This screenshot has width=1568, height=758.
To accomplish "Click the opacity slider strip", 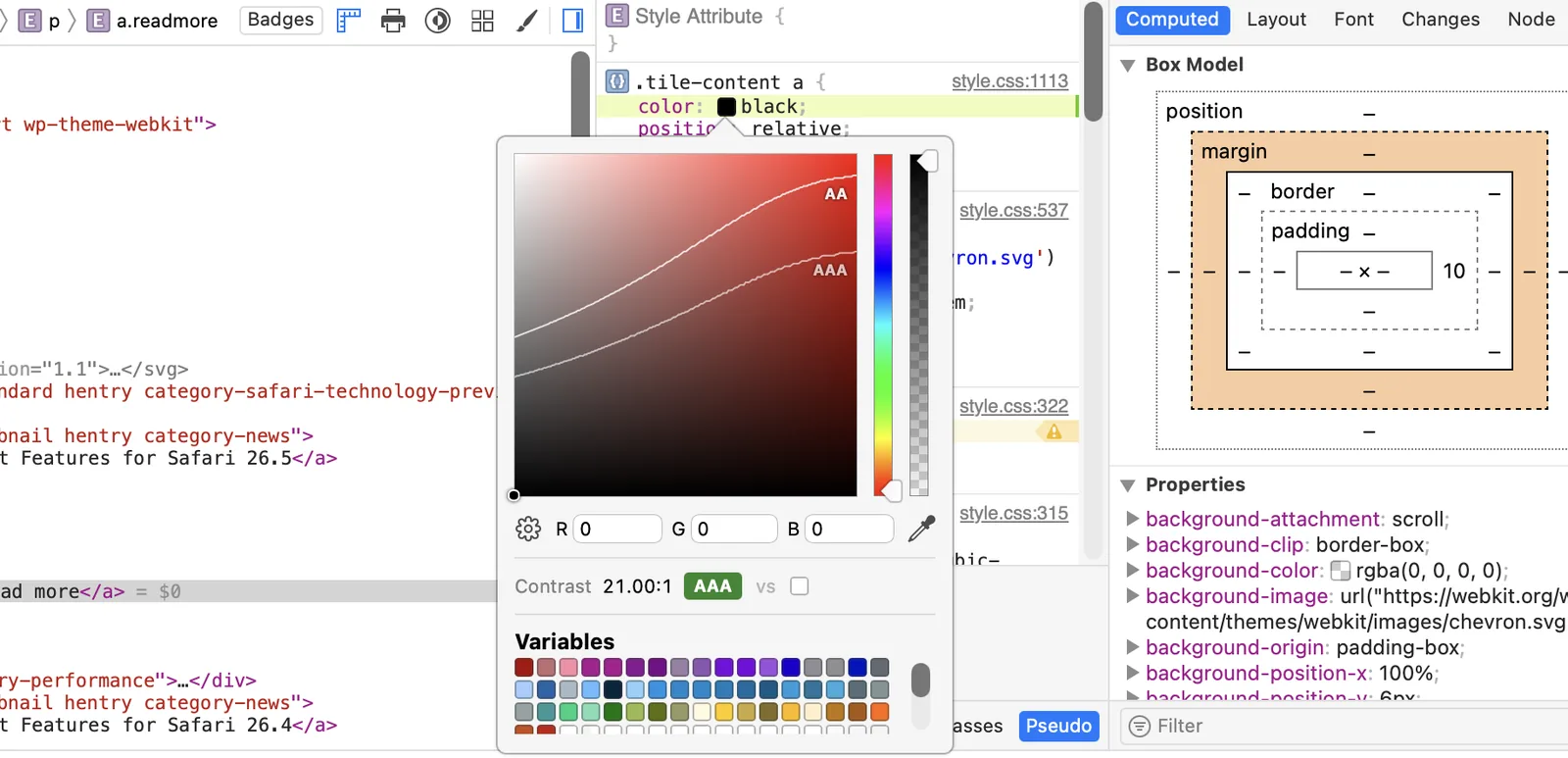I will (918, 325).
